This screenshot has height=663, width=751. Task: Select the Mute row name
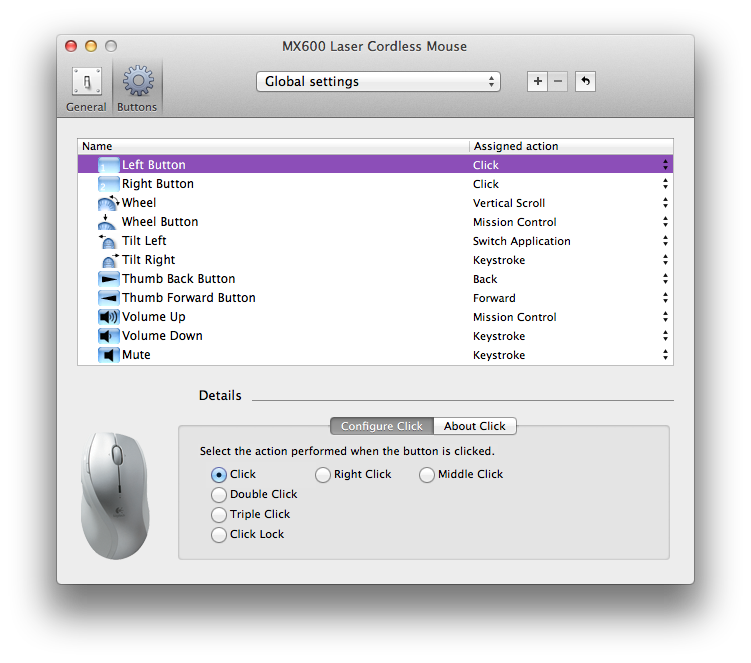point(137,355)
